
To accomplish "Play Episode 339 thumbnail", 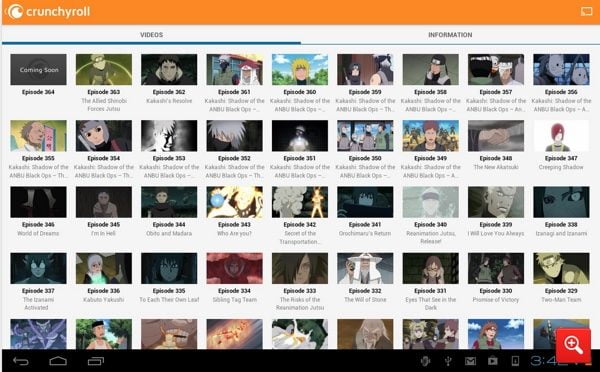I will click(x=496, y=202).
